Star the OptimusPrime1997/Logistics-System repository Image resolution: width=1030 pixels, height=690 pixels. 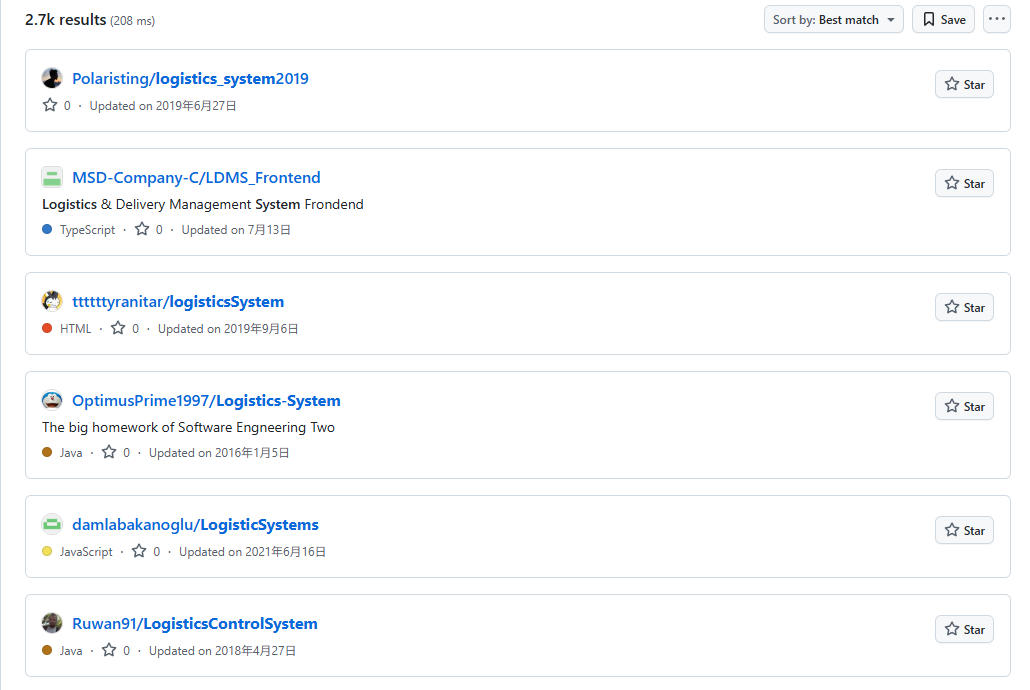964,407
